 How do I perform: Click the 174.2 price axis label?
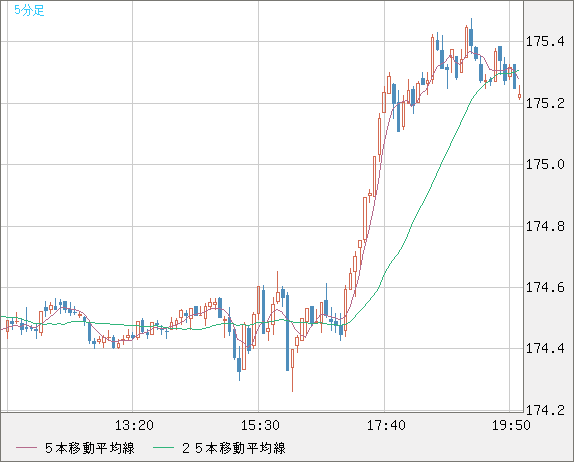click(x=545, y=410)
